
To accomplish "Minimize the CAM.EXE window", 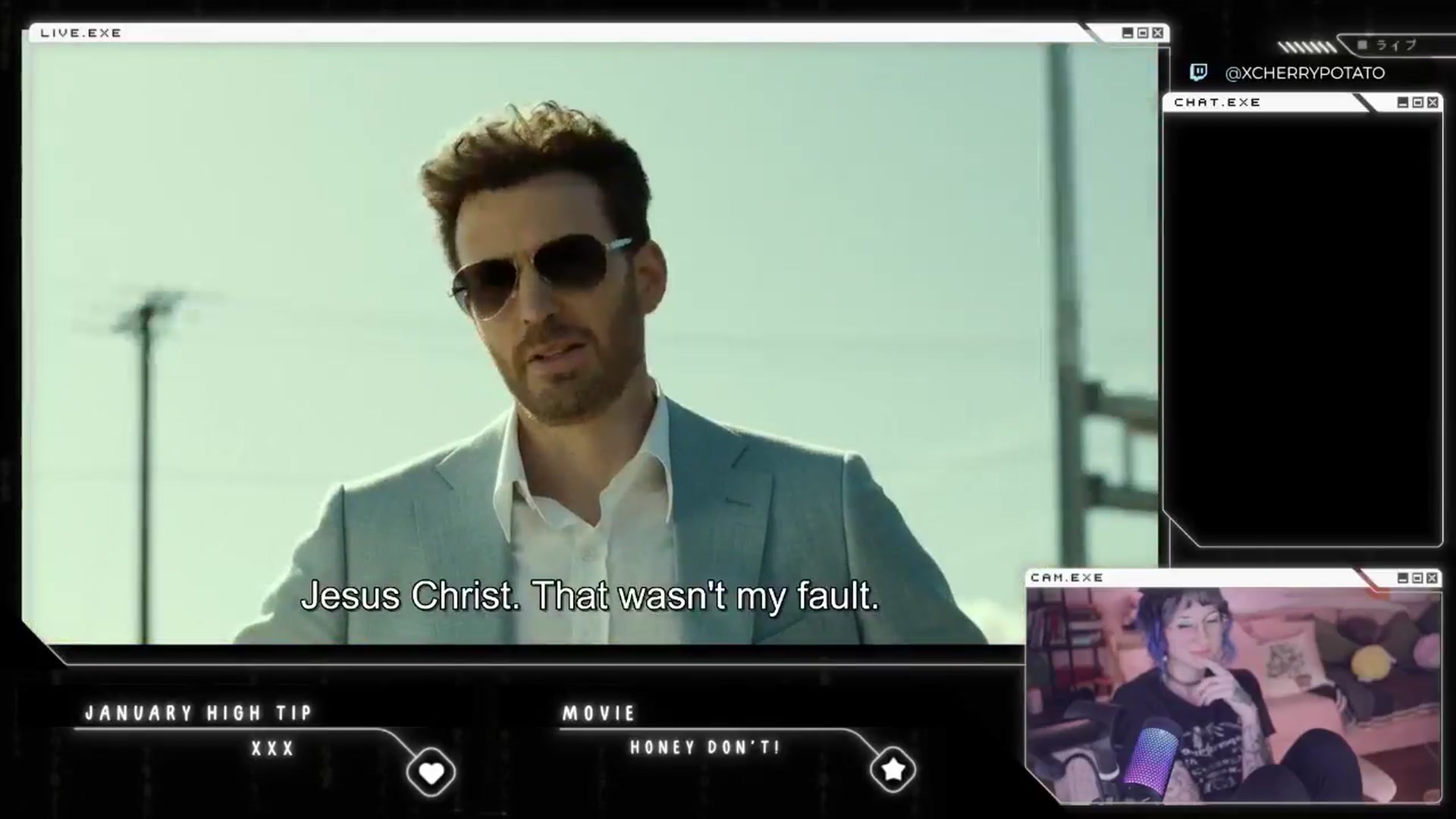I will click(1403, 578).
